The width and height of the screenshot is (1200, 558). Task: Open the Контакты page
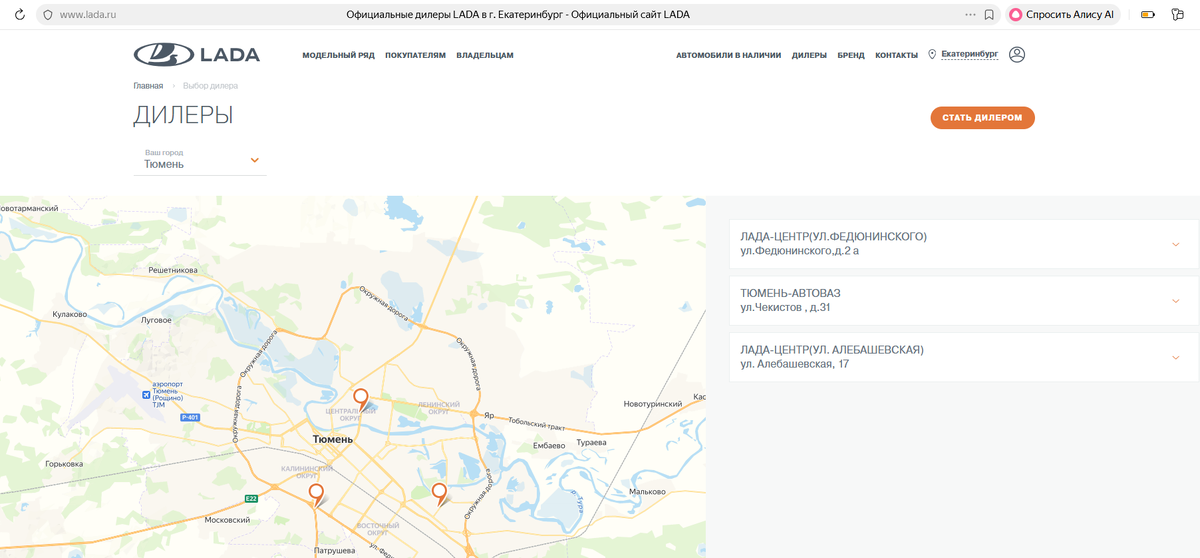(896, 56)
